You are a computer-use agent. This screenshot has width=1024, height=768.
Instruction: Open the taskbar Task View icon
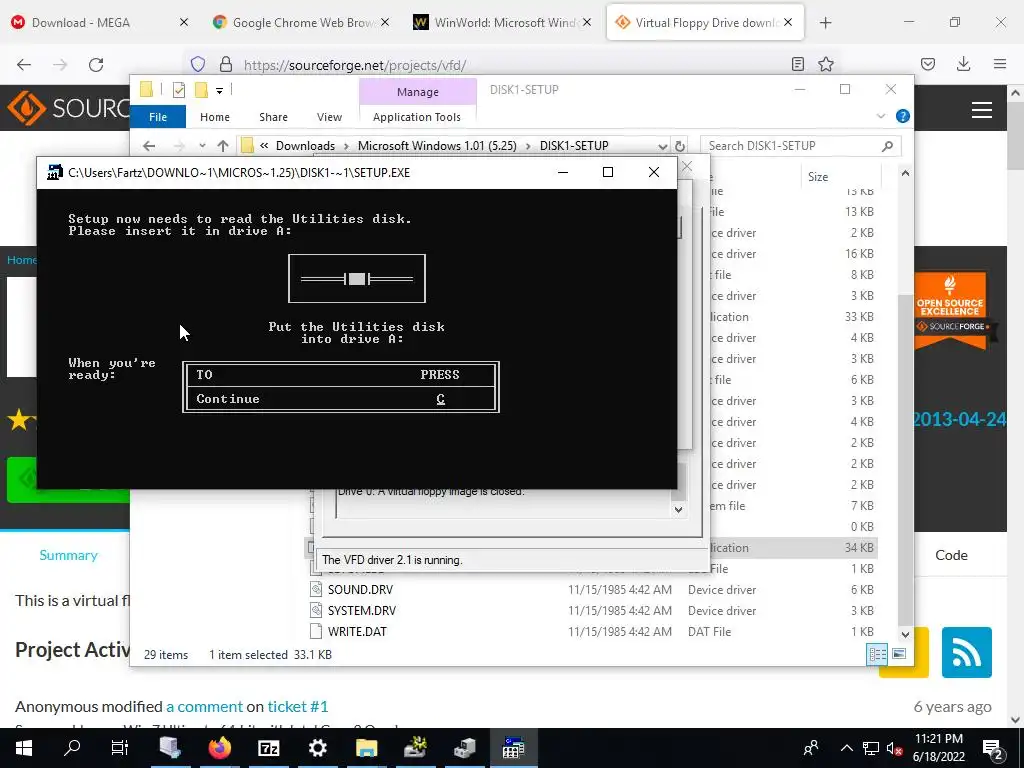pyautogui.click(x=120, y=748)
